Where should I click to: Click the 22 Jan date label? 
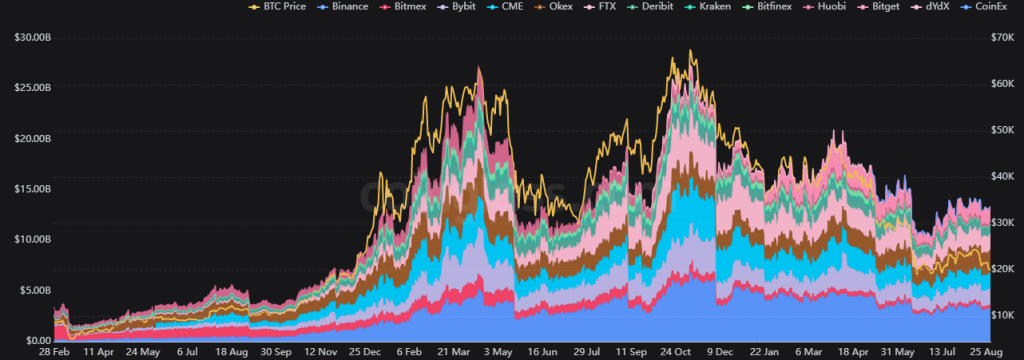765,352
